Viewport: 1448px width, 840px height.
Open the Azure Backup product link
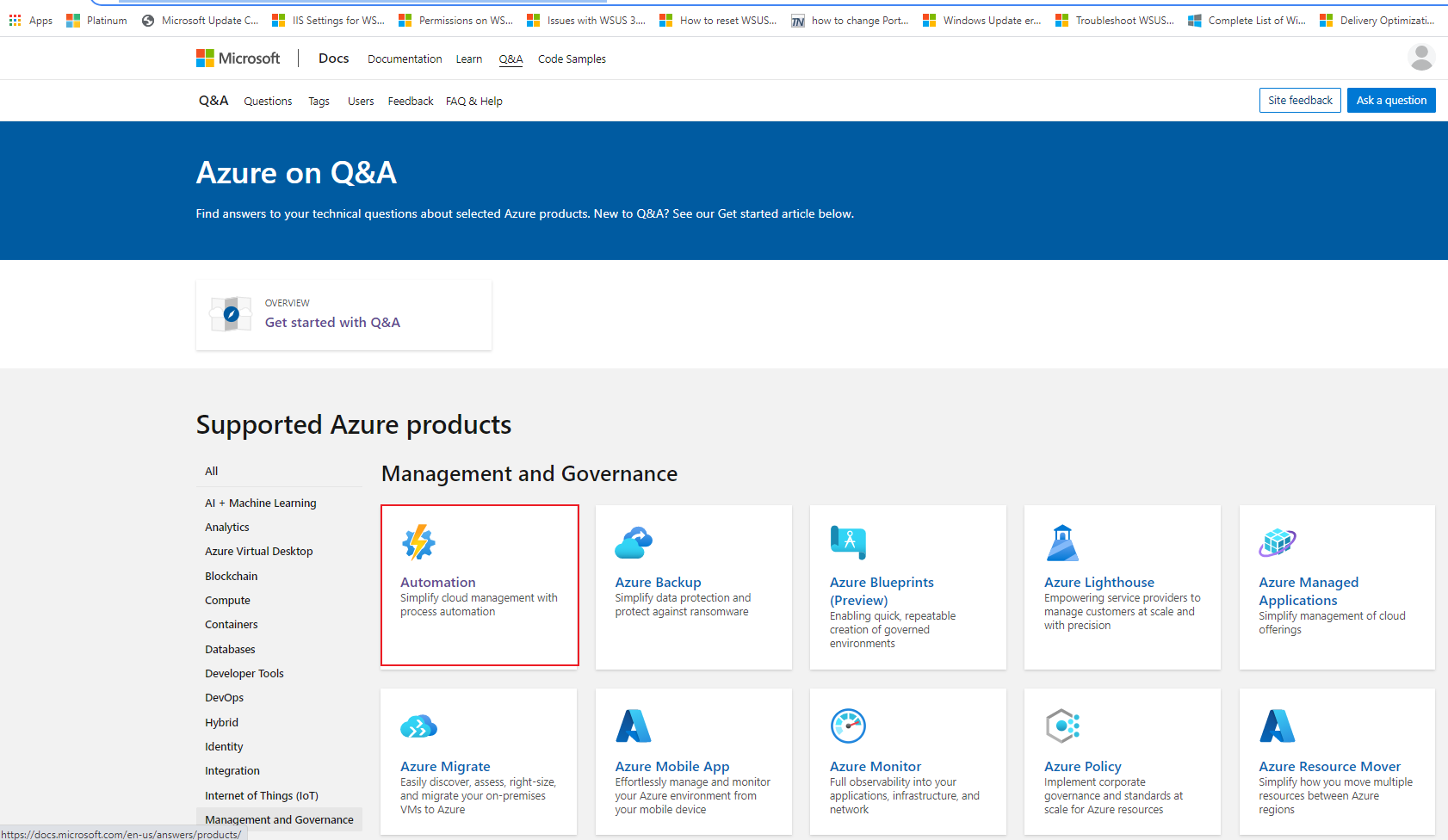(658, 583)
